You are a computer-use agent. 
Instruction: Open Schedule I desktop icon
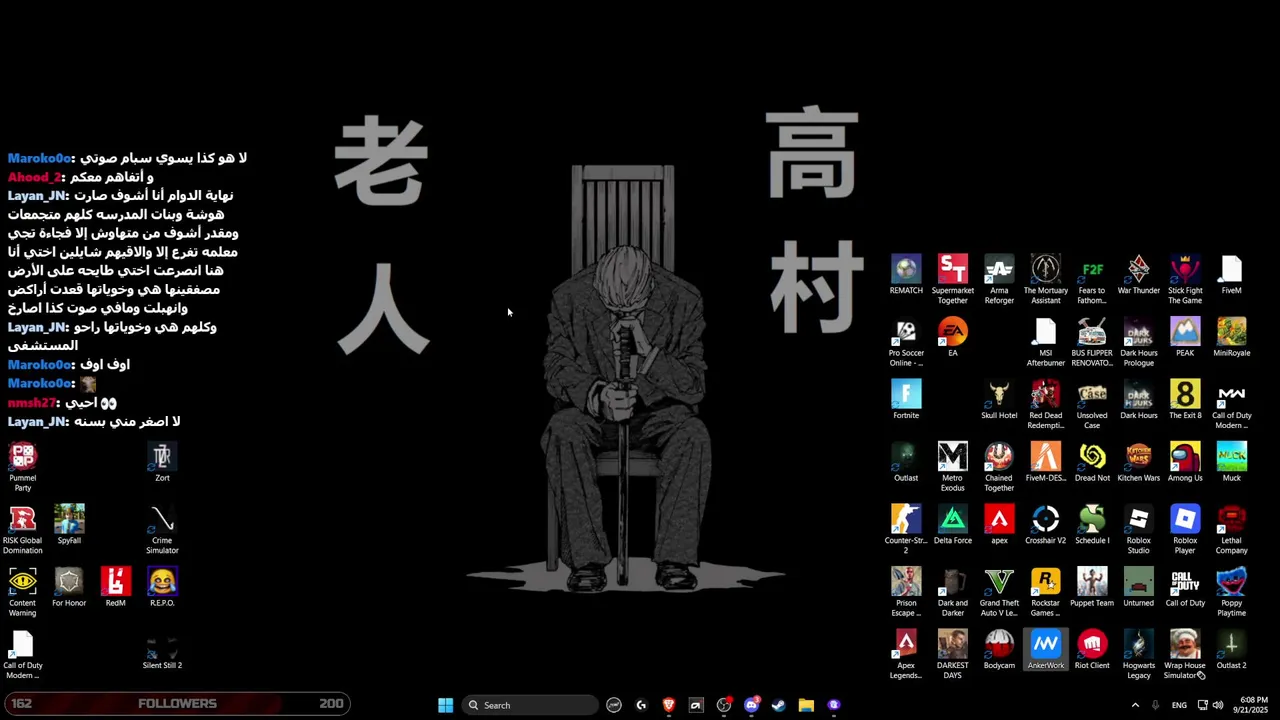tap(1092, 525)
